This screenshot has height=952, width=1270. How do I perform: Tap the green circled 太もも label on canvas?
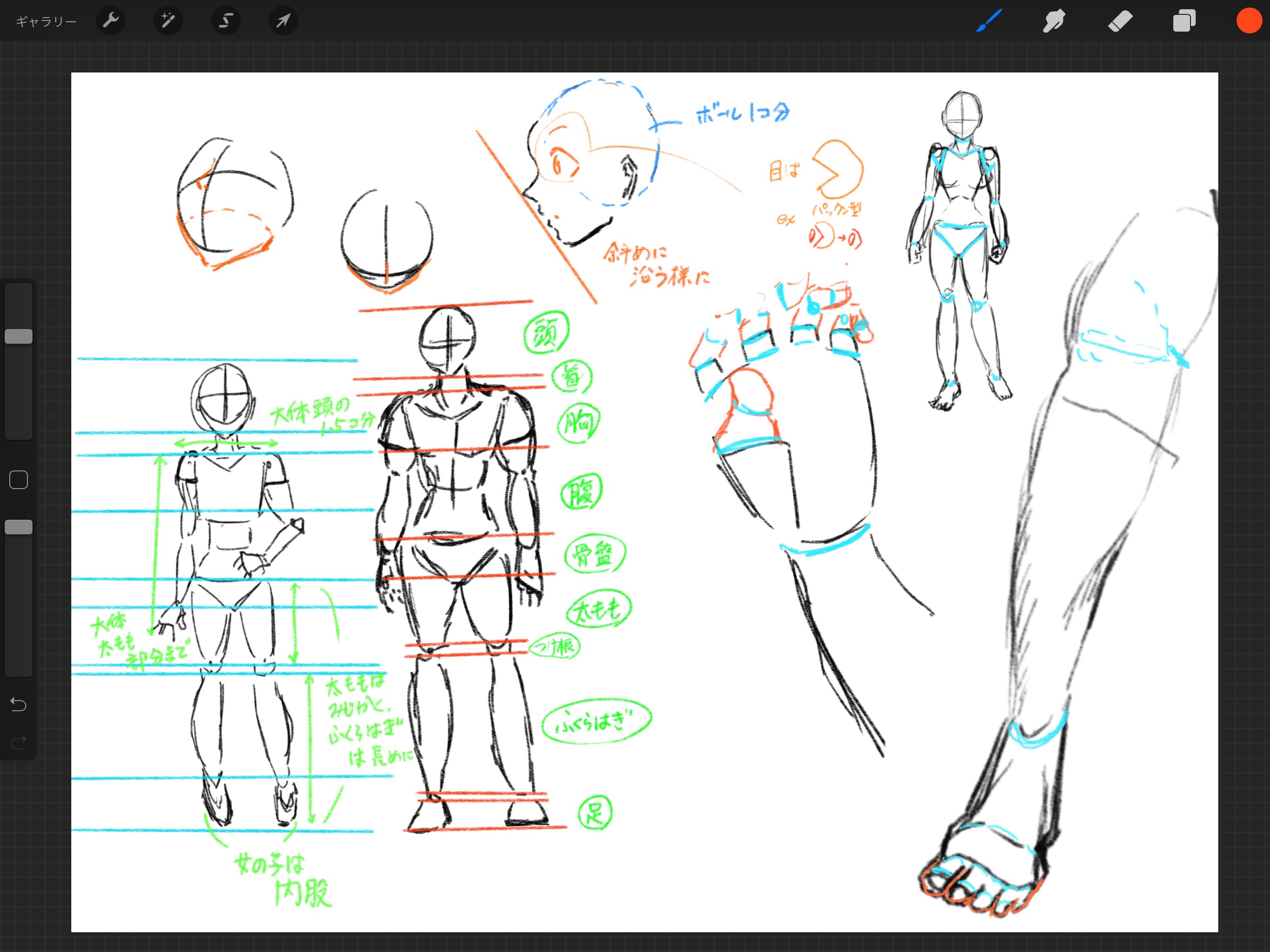(x=599, y=608)
